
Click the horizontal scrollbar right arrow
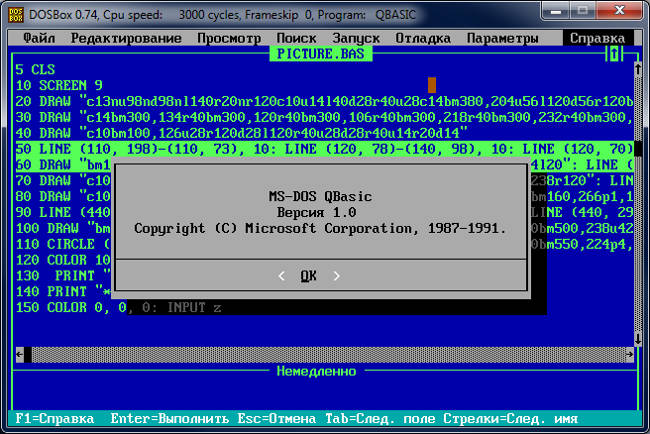(x=630, y=354)
